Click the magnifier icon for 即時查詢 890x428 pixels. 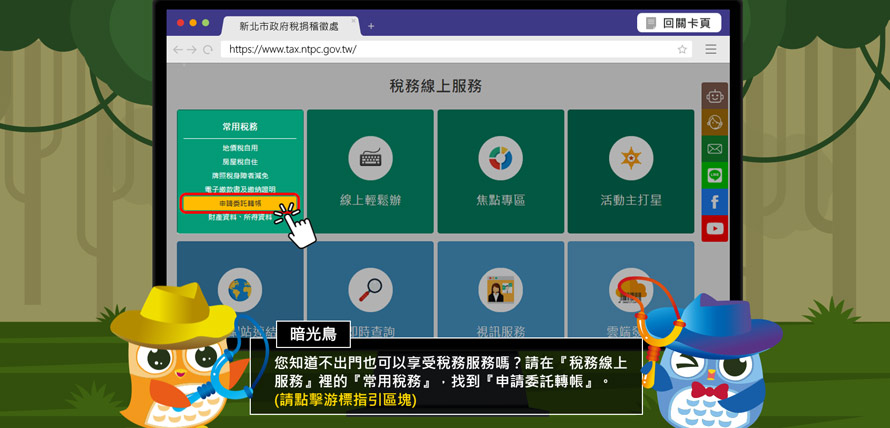tap(370, 289)
